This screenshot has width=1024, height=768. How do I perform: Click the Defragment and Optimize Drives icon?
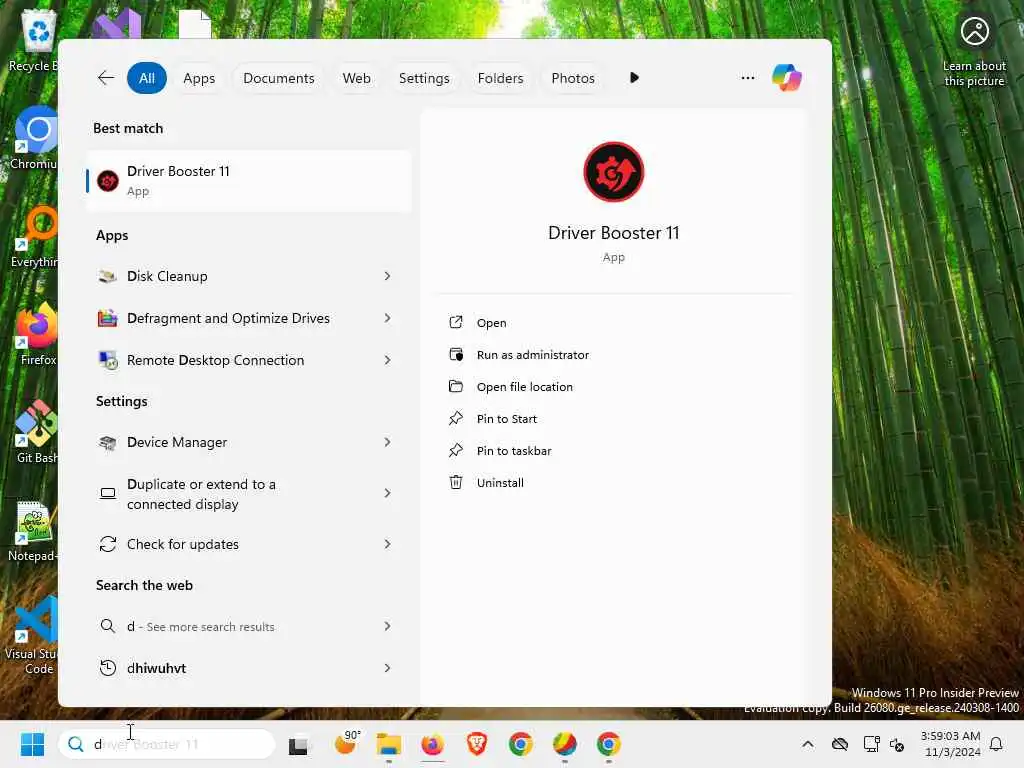[108, 318]
